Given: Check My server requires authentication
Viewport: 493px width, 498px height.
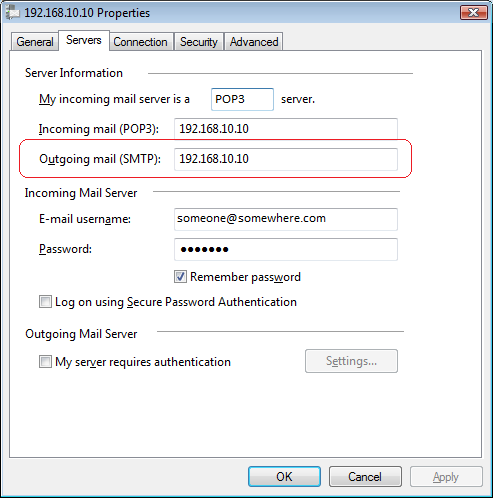Looking at the screenshot, I should coord(45,362).
